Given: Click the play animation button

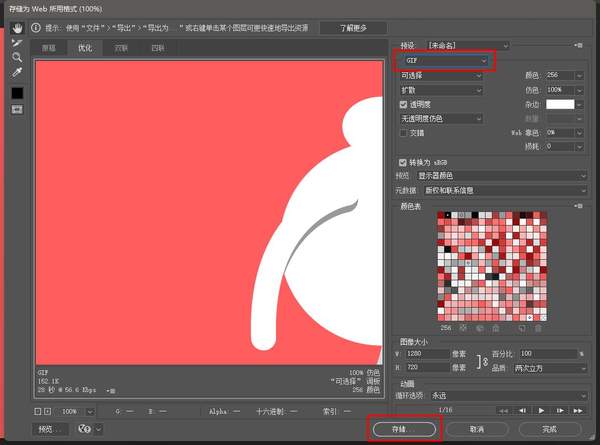Looking at the screenshot, I should (x=540, y=410).
